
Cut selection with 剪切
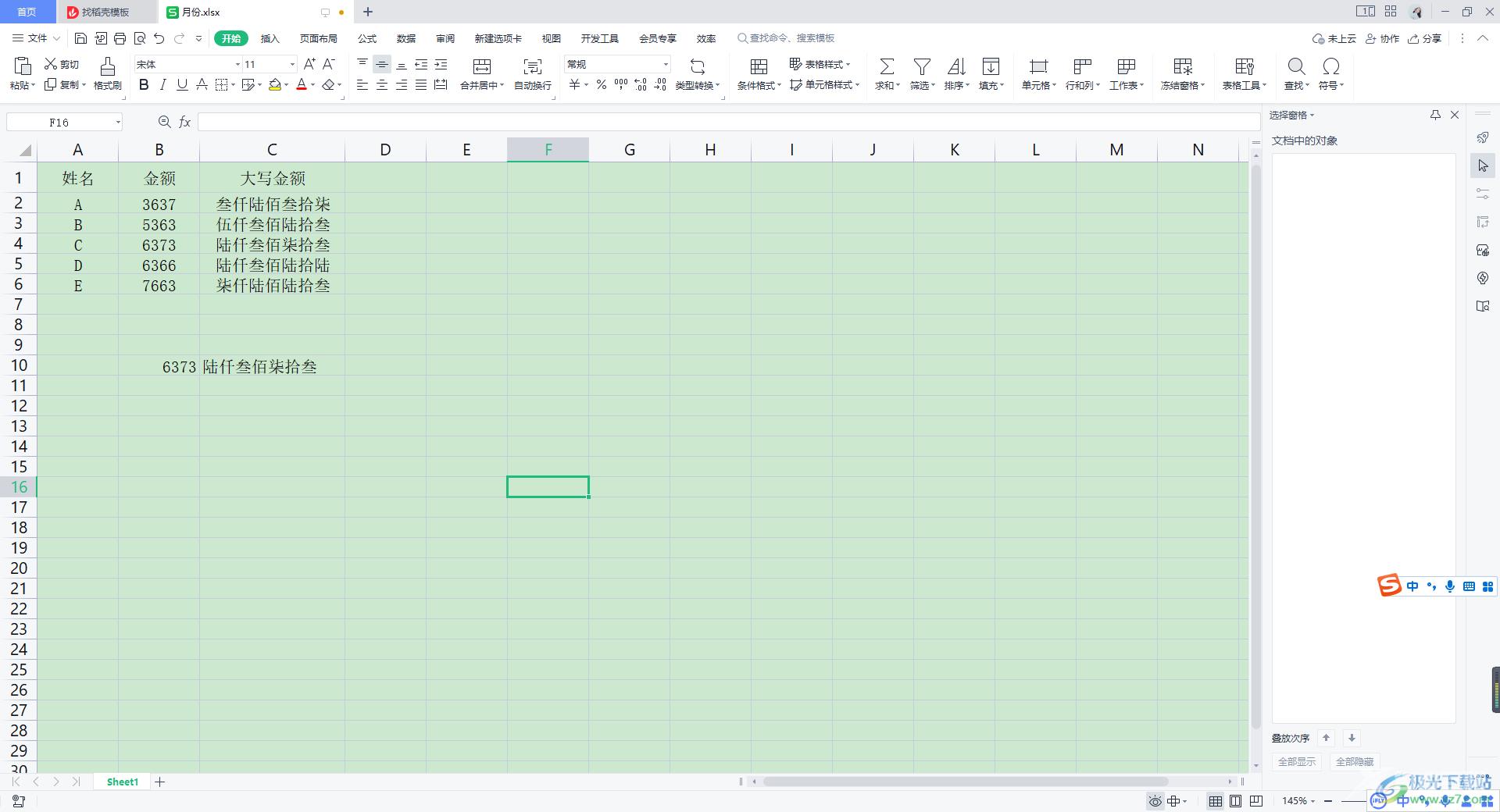pyautogui.click(x=62, y=64)
